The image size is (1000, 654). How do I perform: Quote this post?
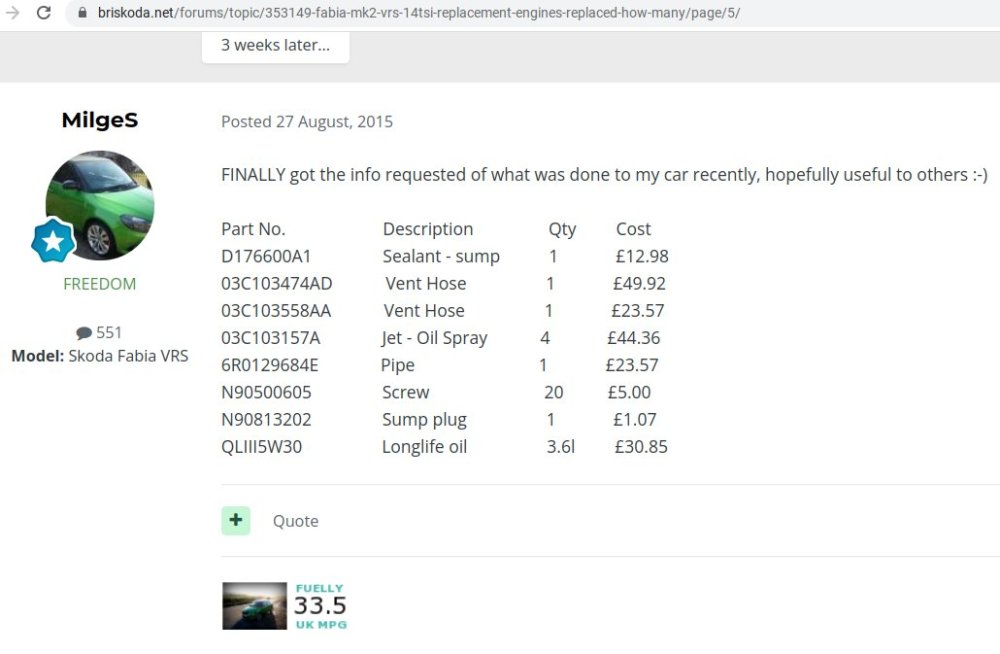tap(295, 521)
